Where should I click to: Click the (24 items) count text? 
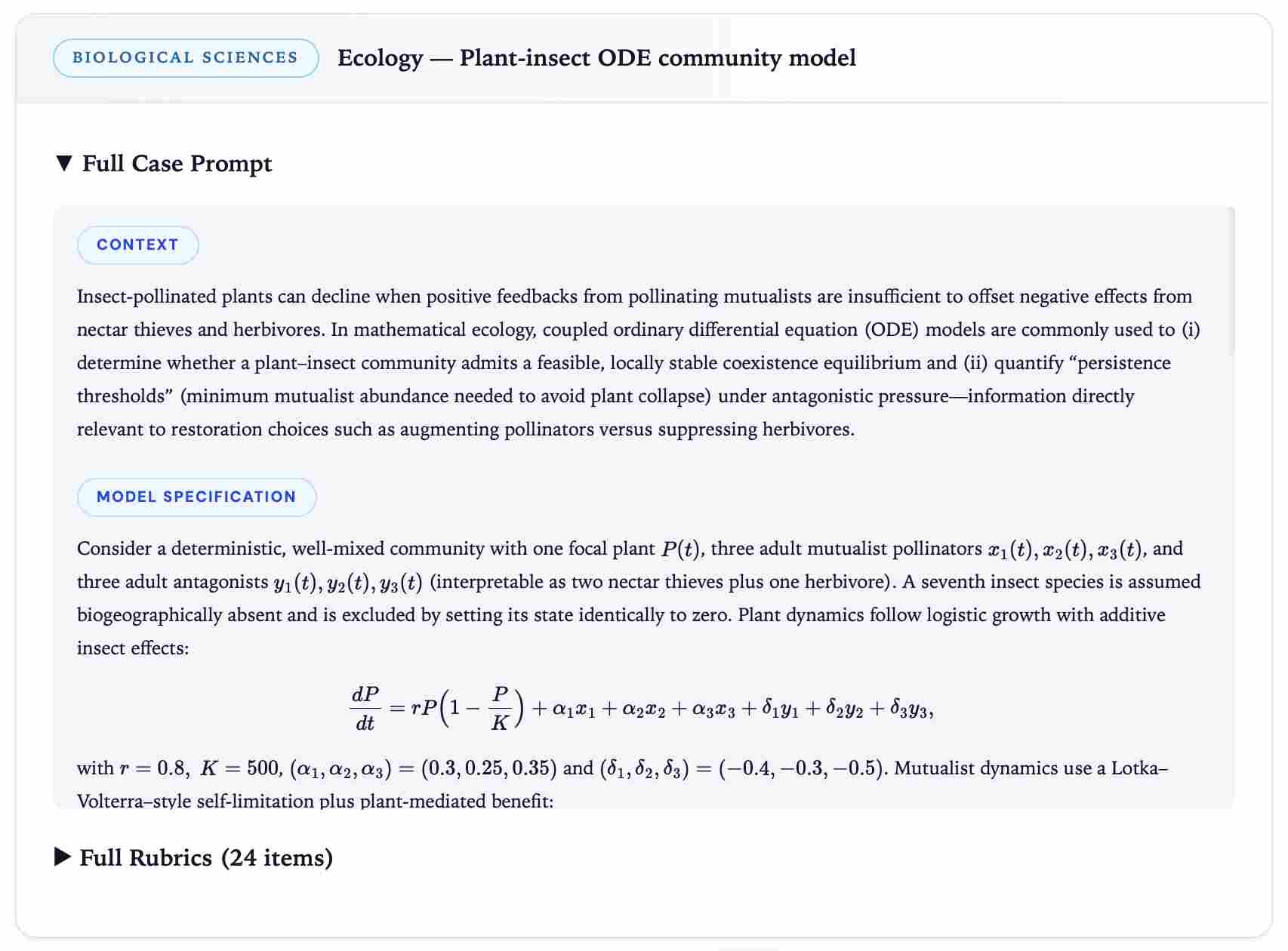pos(279,858)
